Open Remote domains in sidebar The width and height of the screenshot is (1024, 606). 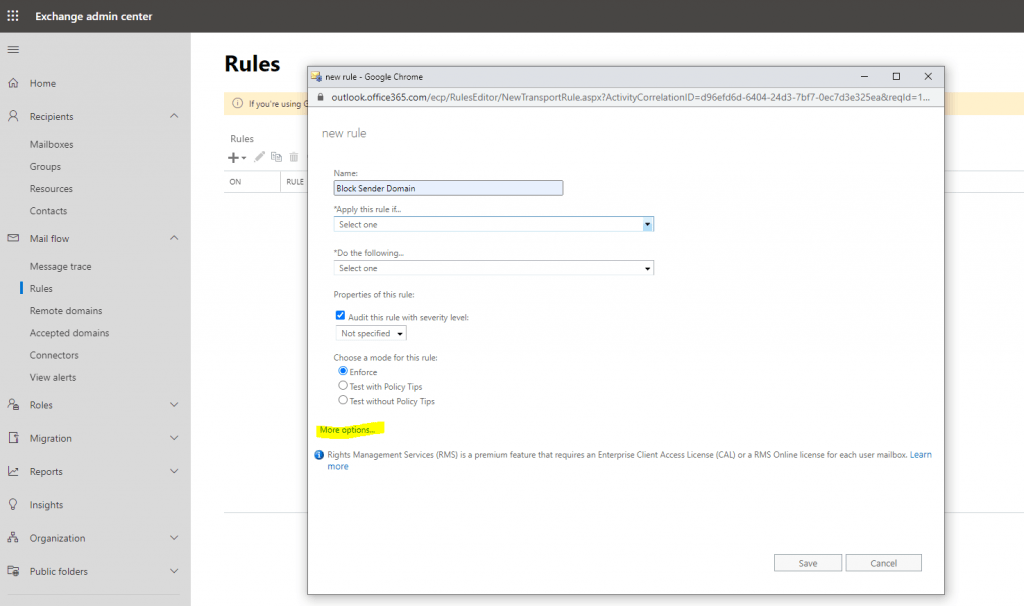pos(66,311)
